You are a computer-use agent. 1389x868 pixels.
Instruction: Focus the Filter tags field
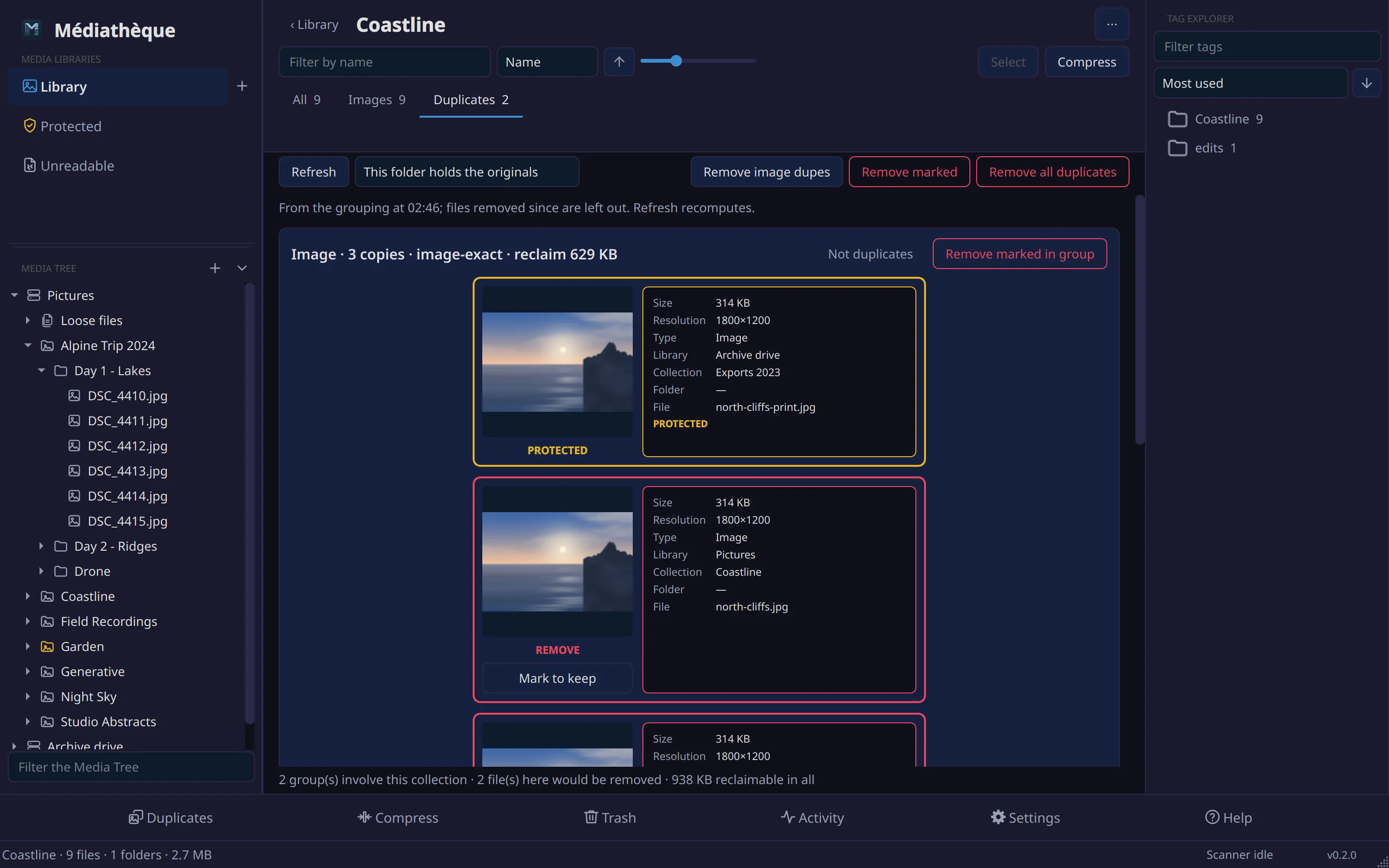(1267, 46)
